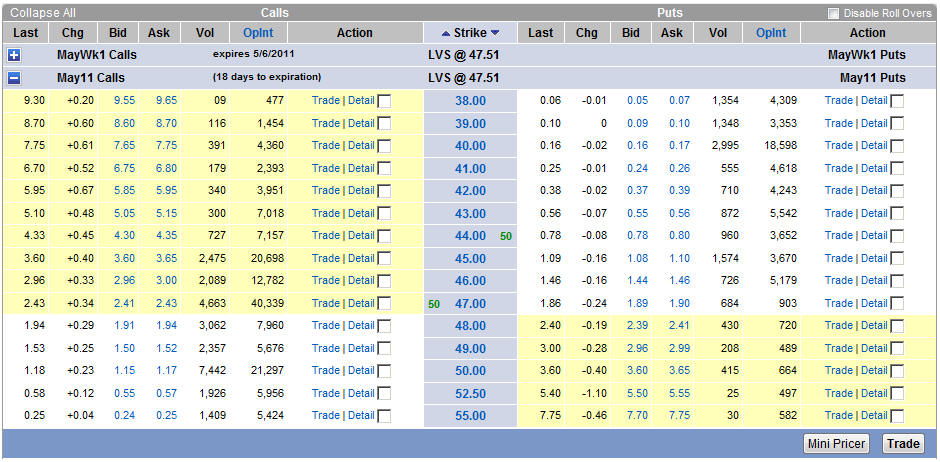
Task: Click Trade link for 40.00 put
Action: [838, 145]
